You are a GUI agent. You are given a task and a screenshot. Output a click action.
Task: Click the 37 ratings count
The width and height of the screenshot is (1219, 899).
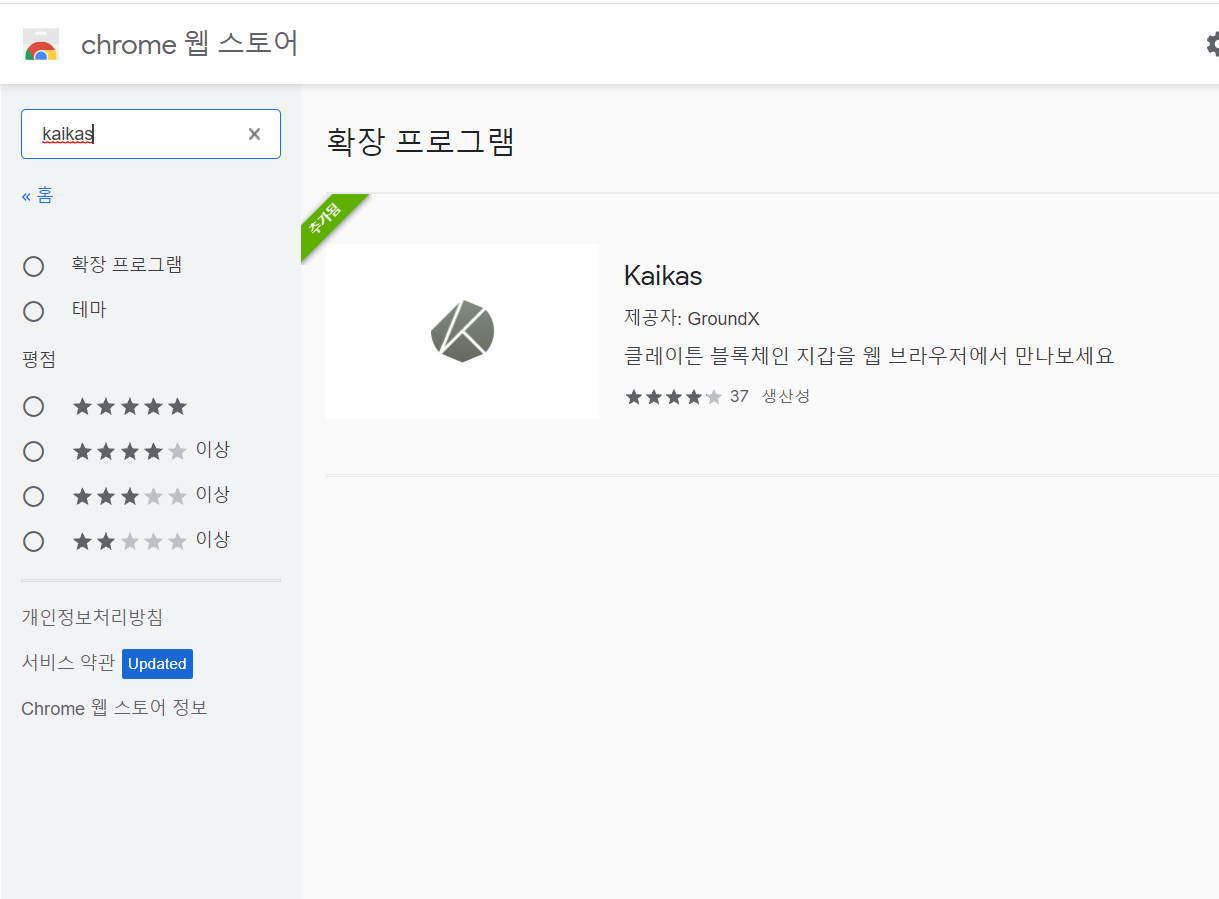[x=739, y=396]
